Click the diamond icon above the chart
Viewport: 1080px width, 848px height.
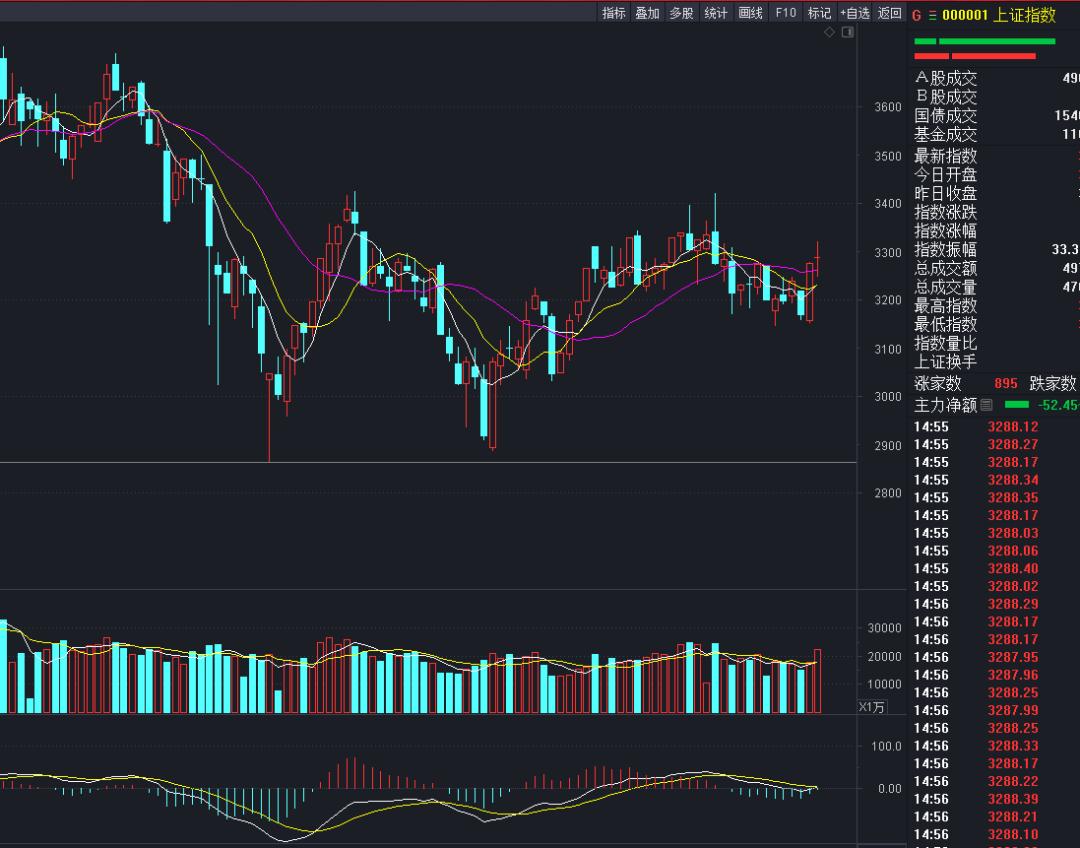coord(829,33)
